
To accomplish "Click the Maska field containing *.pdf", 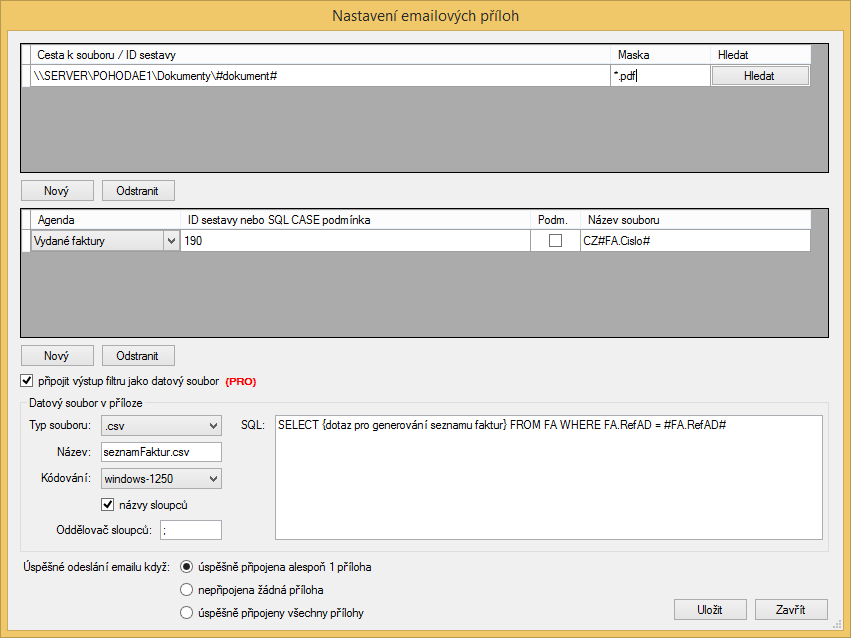I will point(659,76).
